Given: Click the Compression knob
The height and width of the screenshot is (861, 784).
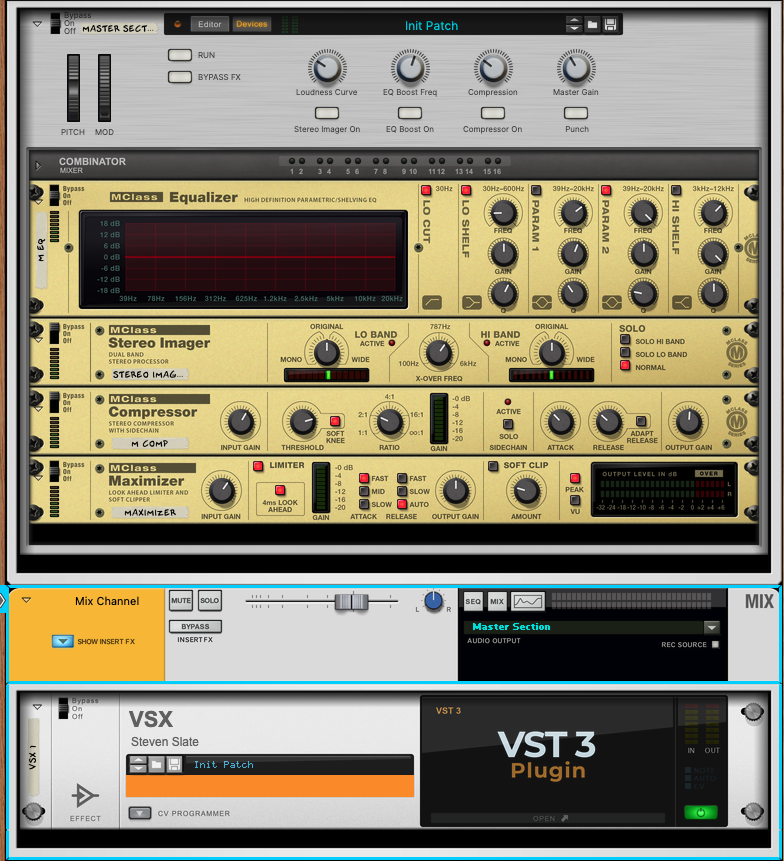Looking at the screenshot, I should point(492,68).
